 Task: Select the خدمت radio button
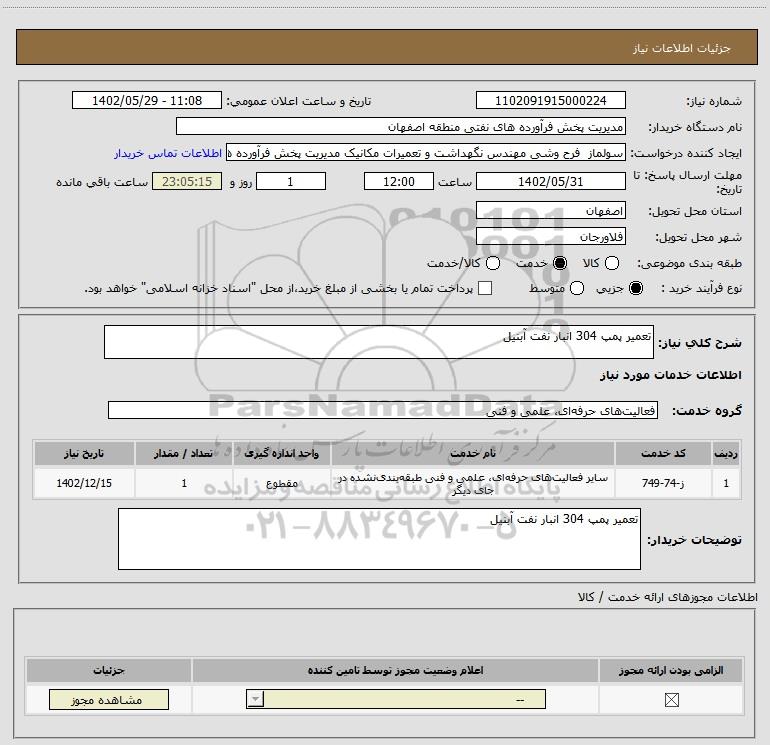[559, 263]
